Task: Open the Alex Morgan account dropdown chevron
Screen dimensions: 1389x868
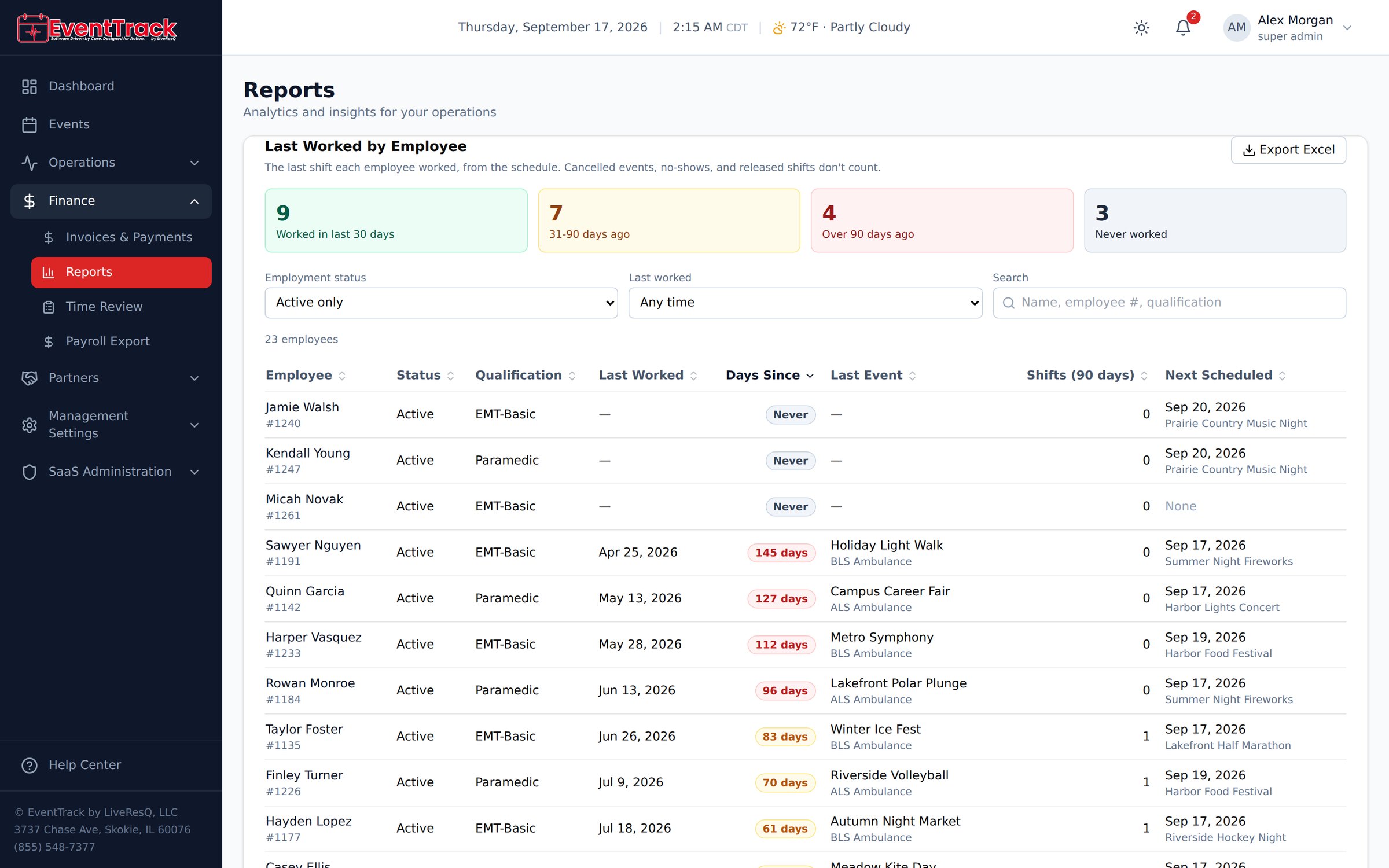Action: tap(1347, 28)
